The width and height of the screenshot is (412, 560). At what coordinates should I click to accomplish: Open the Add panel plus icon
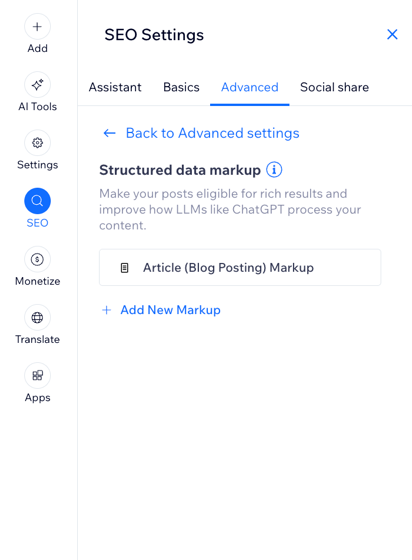(x=37, y=26)
